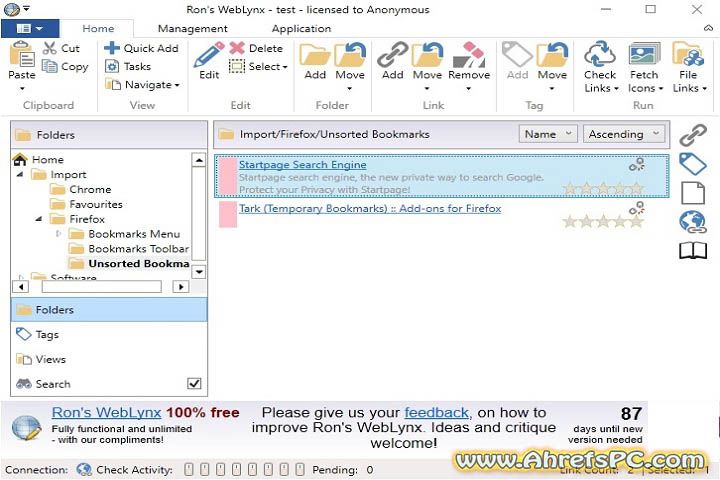Screen dimensions: 720x480
Task: Add a folder with Folder group Add
Action: [315, 61]
